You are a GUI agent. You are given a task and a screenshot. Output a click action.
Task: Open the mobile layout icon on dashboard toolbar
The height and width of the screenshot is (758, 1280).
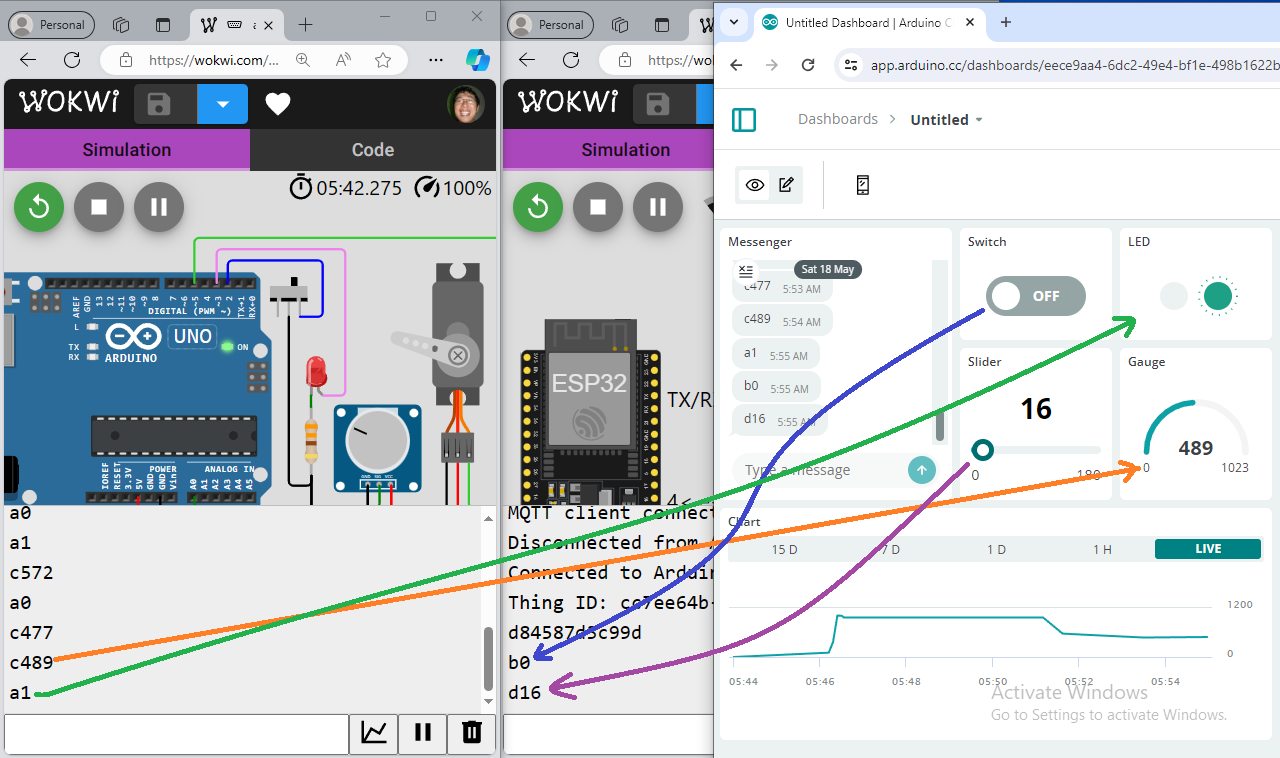click(x=863, y=185)
